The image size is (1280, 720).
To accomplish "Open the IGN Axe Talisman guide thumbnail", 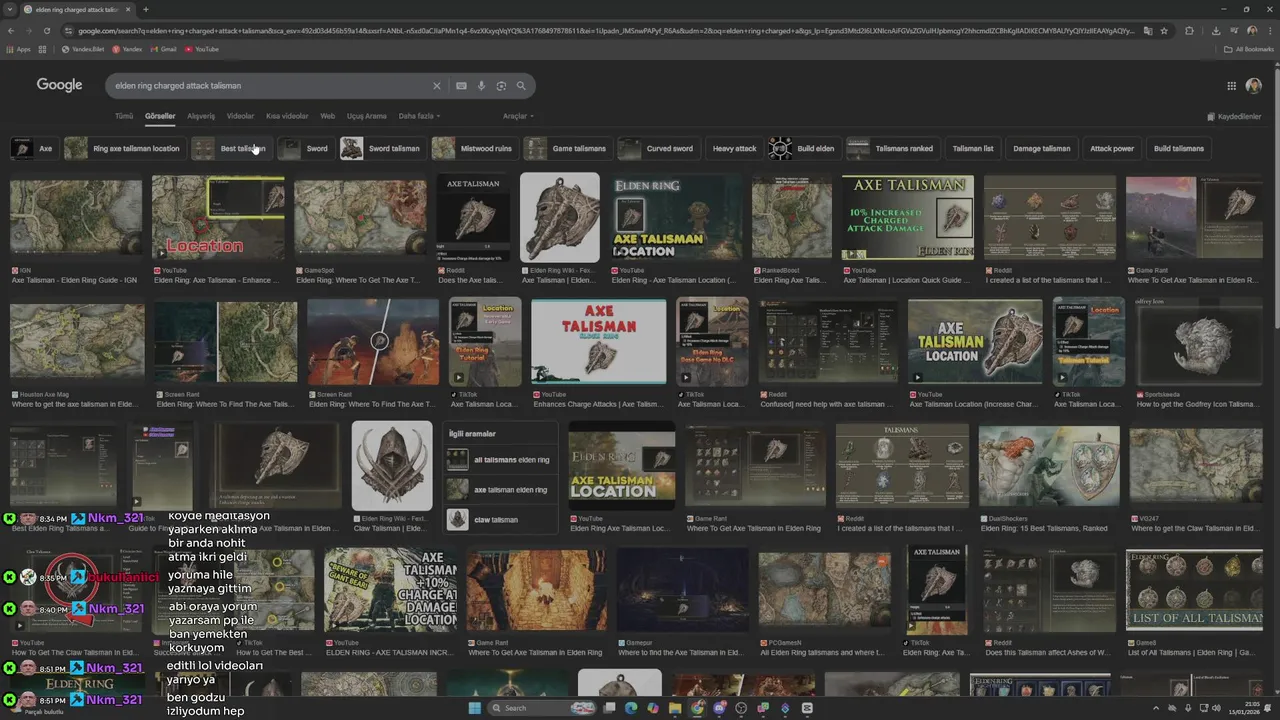I will (76, 218).
